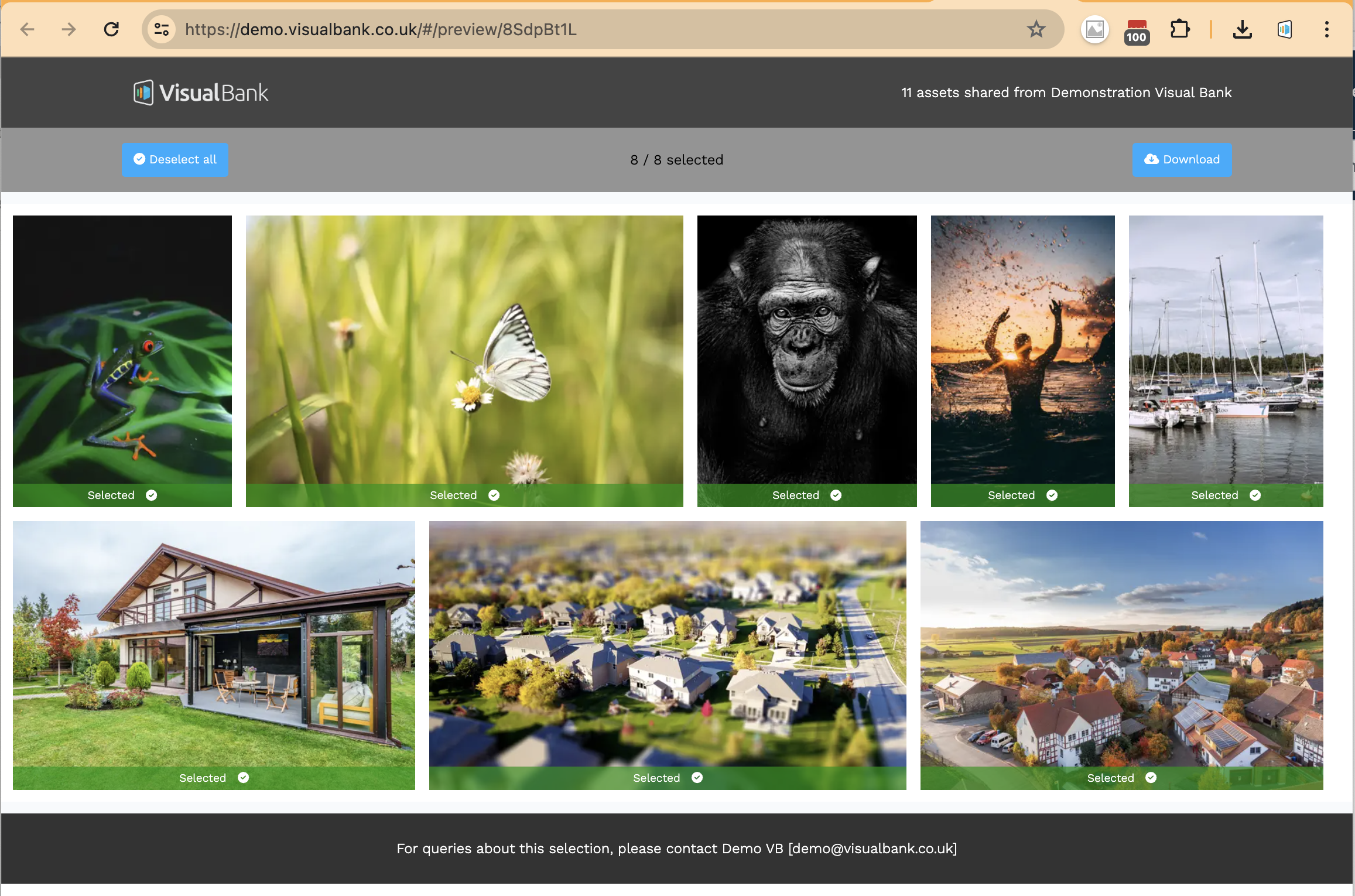Open the browser extensions puzzle icon
The height and width of the screenshot is (896, 1355).
coord(1179,29)
